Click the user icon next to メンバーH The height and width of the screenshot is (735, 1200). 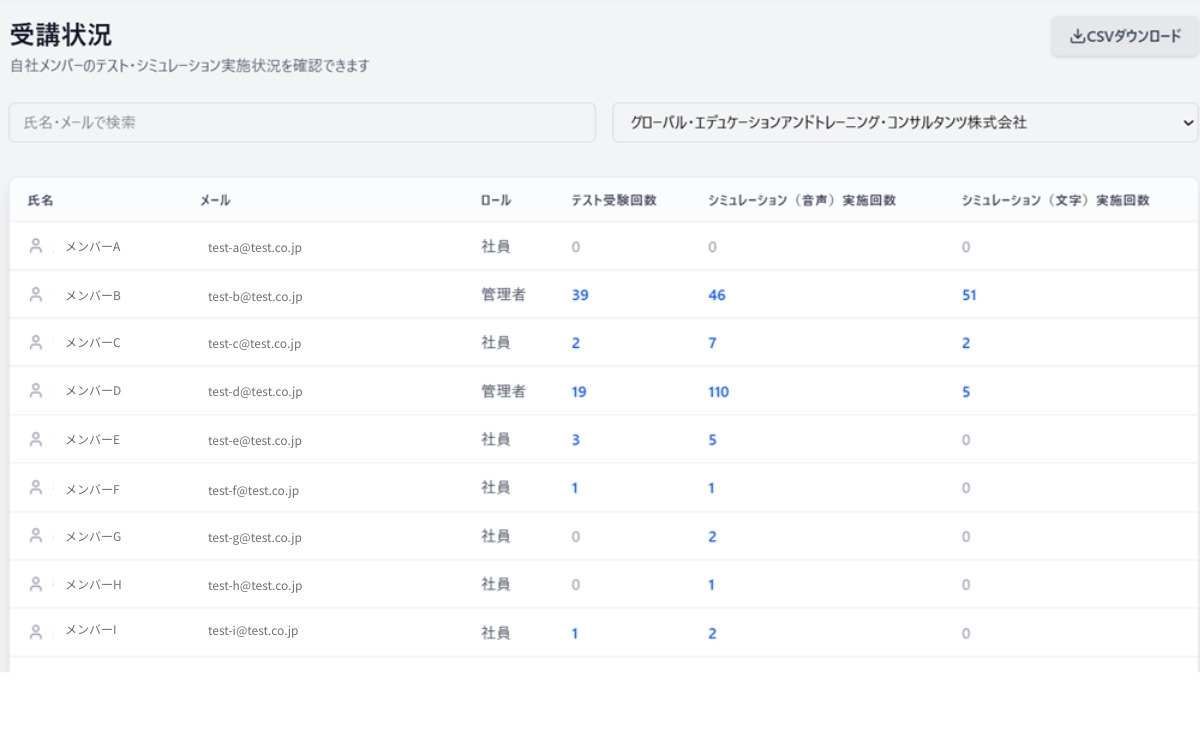36,584
